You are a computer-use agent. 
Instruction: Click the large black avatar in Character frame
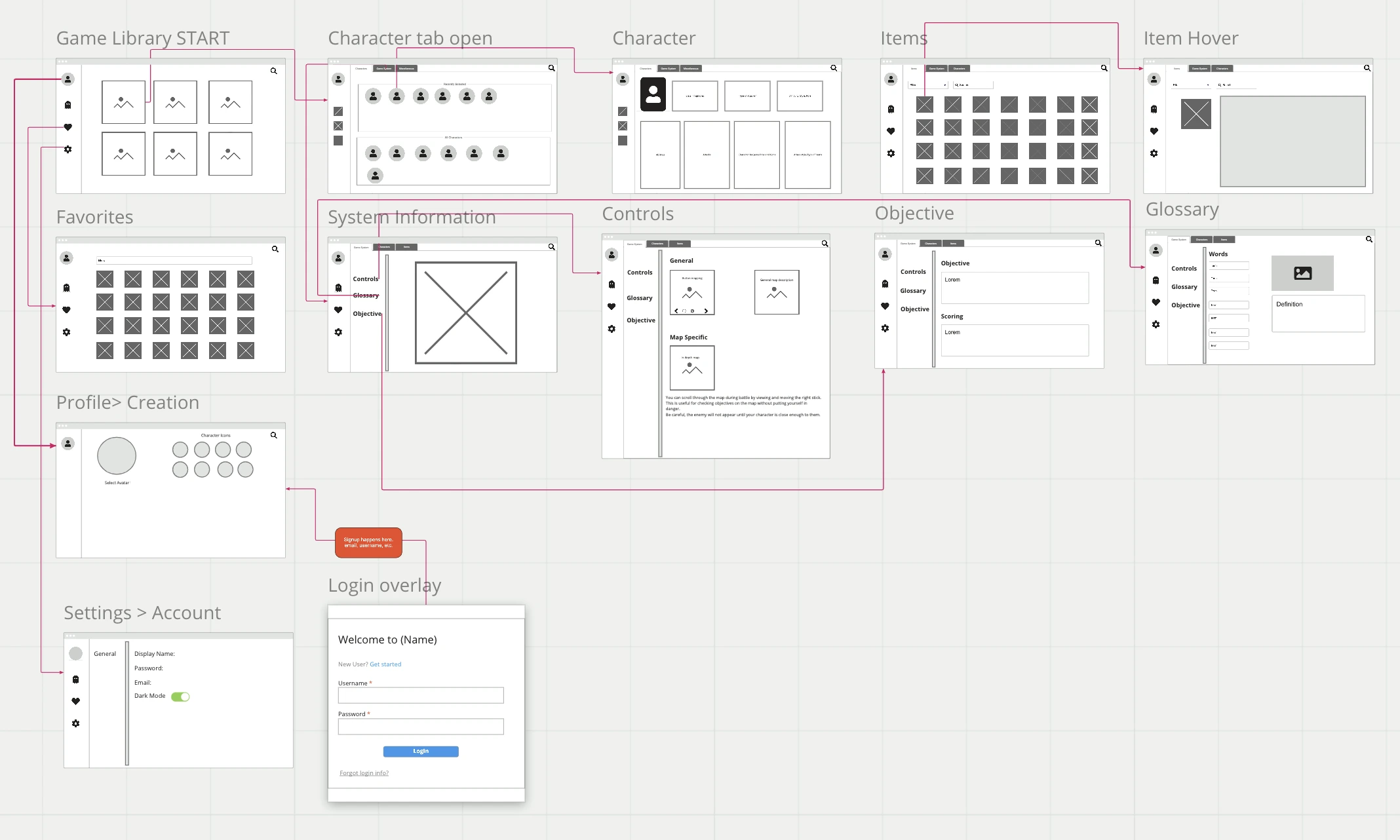pyautogui.click(x=653, y=95)
